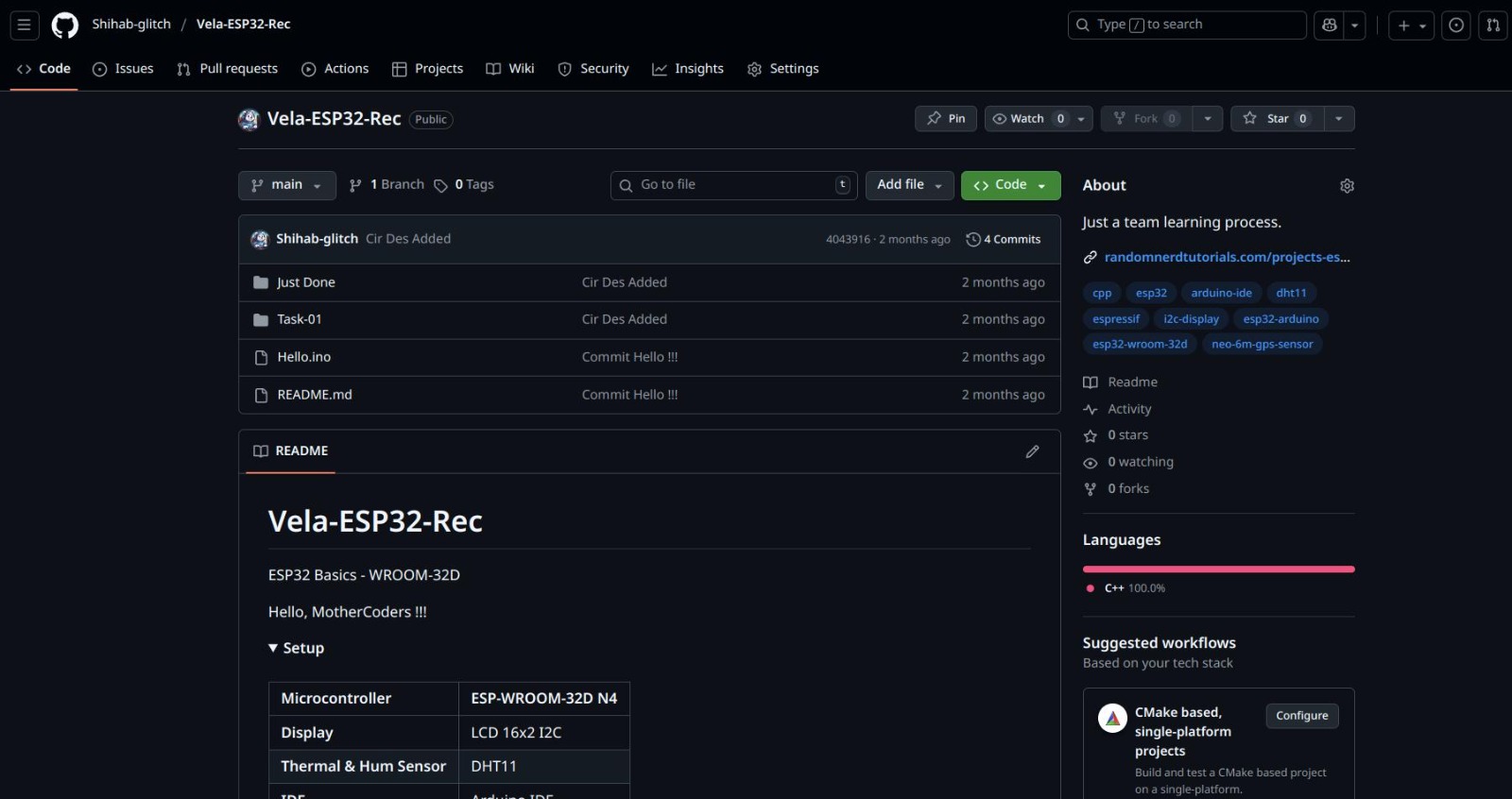
Task: Click the C++ language bar
Action: (x=1218, y=569)
